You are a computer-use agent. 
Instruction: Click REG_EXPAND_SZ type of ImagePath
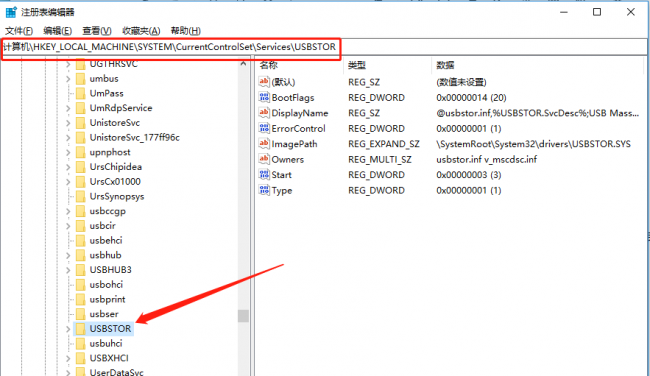pyautogui.click(x=384, y=144)
